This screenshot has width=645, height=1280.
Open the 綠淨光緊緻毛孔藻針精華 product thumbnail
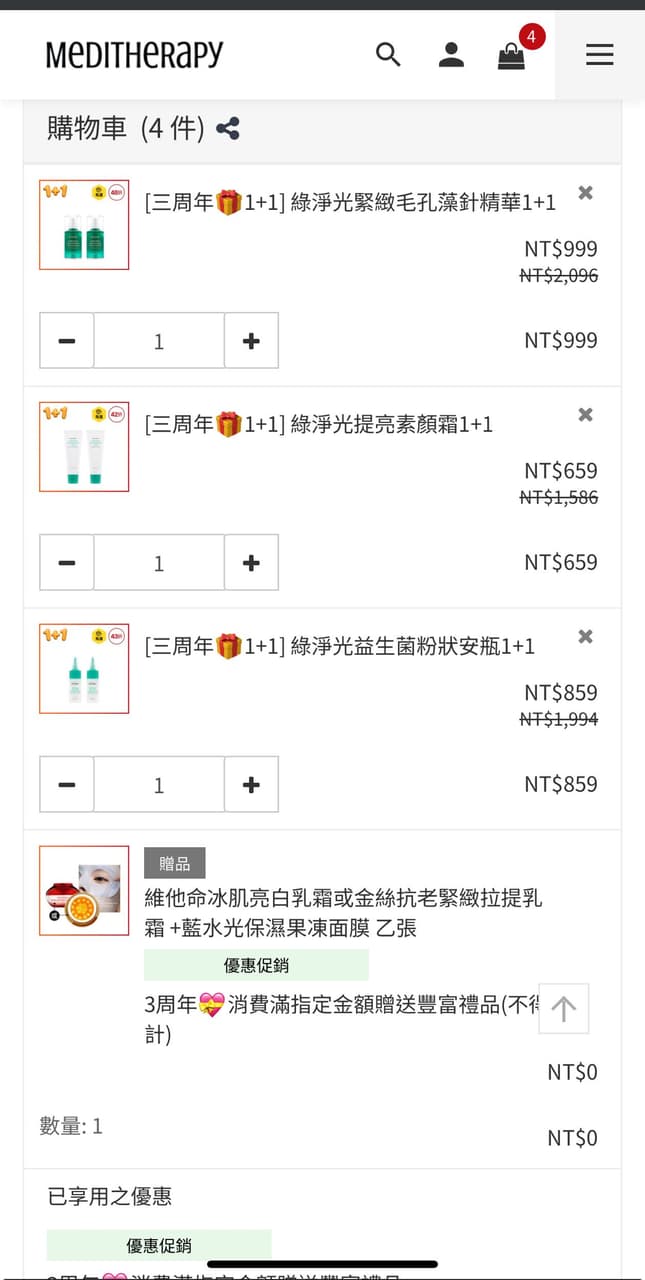tap(84, 225)
